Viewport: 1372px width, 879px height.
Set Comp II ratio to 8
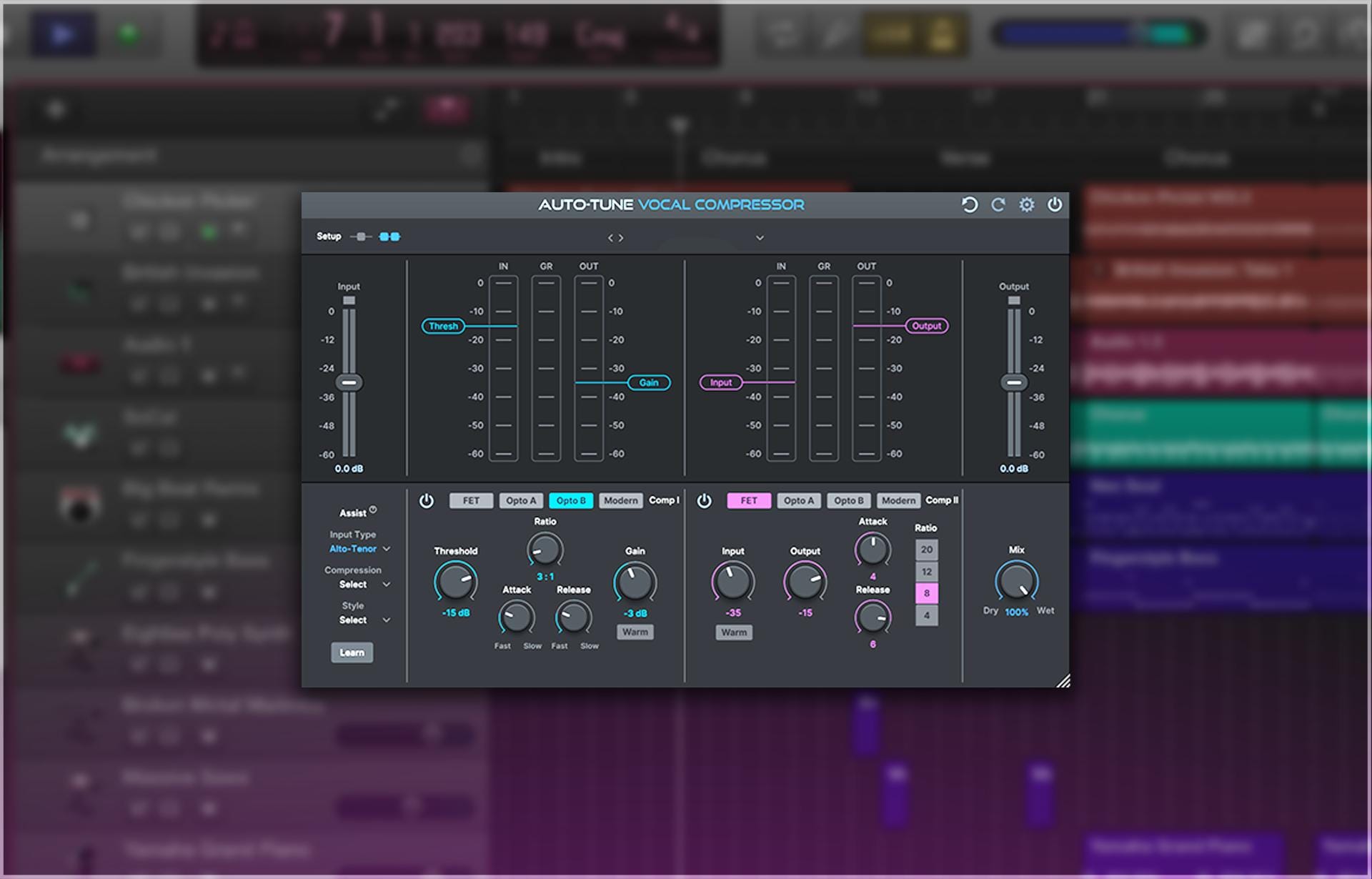click(x=927, y=593)
